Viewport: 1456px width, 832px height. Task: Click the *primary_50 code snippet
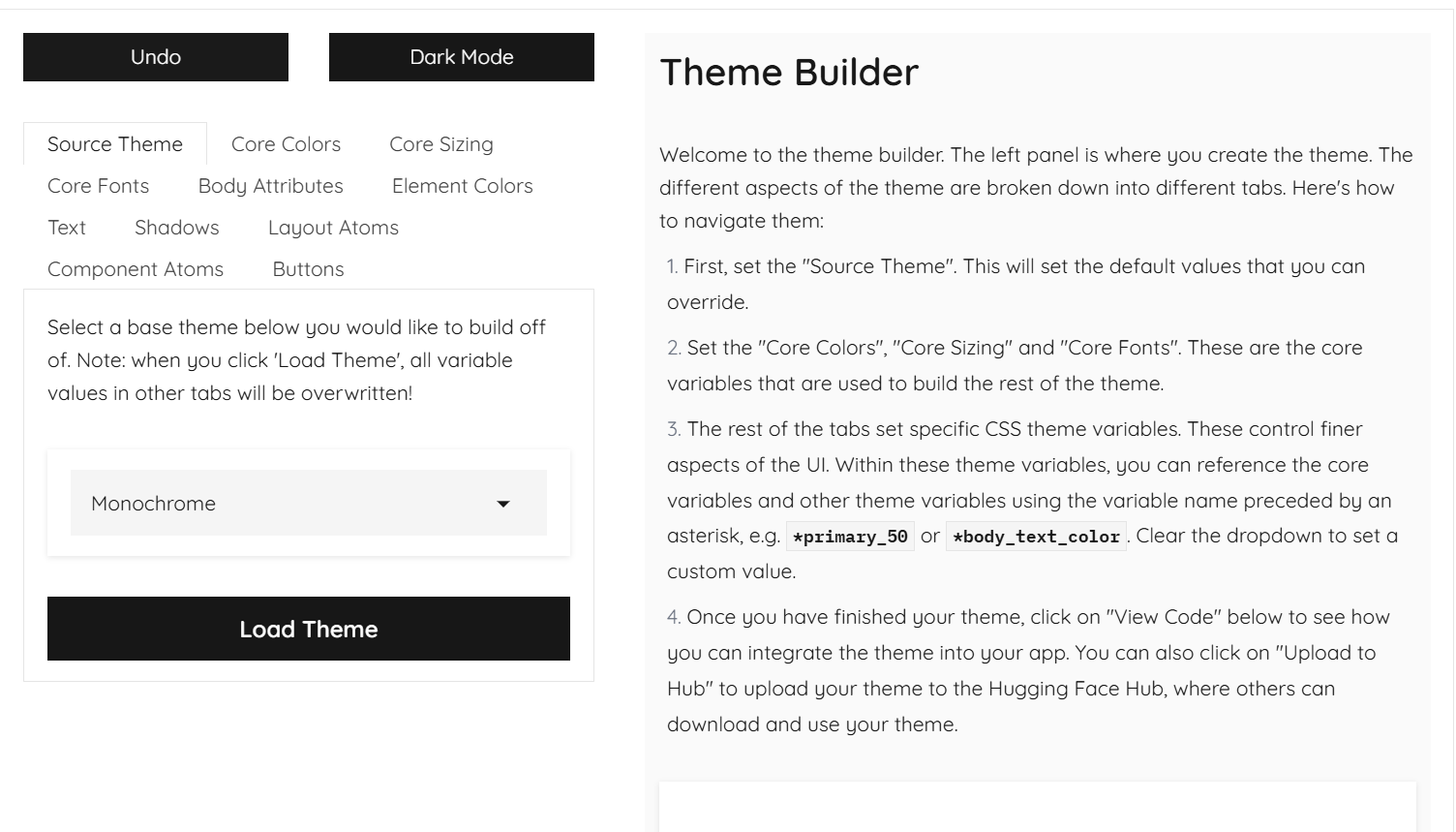coord(850,537)
